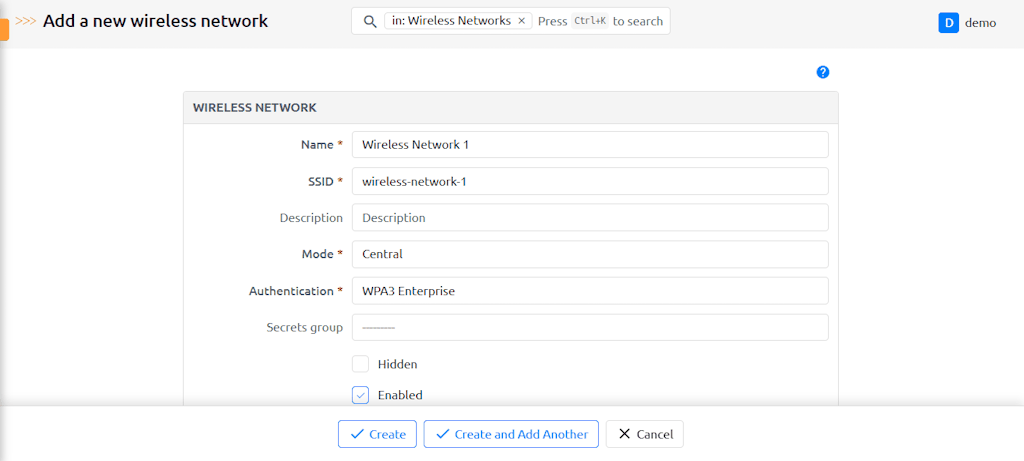Viewport: 1024px width, 461px height.
Task: Open the demo user menu
Action: [980, 22]
